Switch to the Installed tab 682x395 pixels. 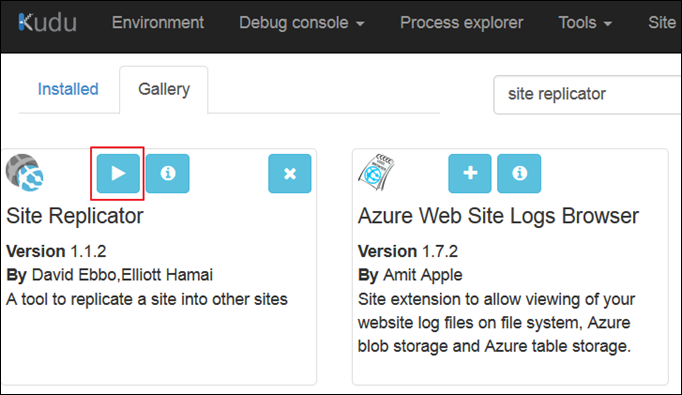[x=68, y=89]
